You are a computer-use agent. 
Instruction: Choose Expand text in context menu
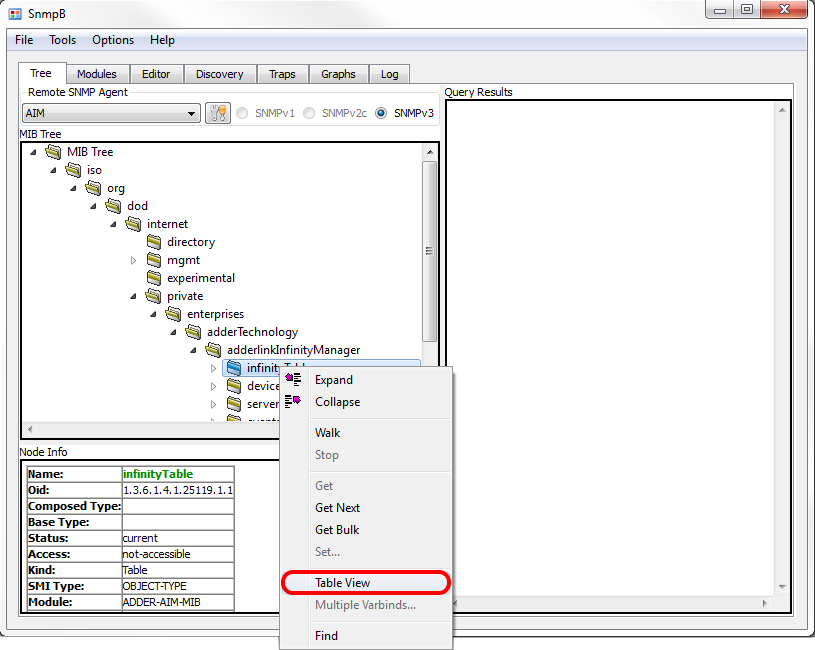point(334,380)
